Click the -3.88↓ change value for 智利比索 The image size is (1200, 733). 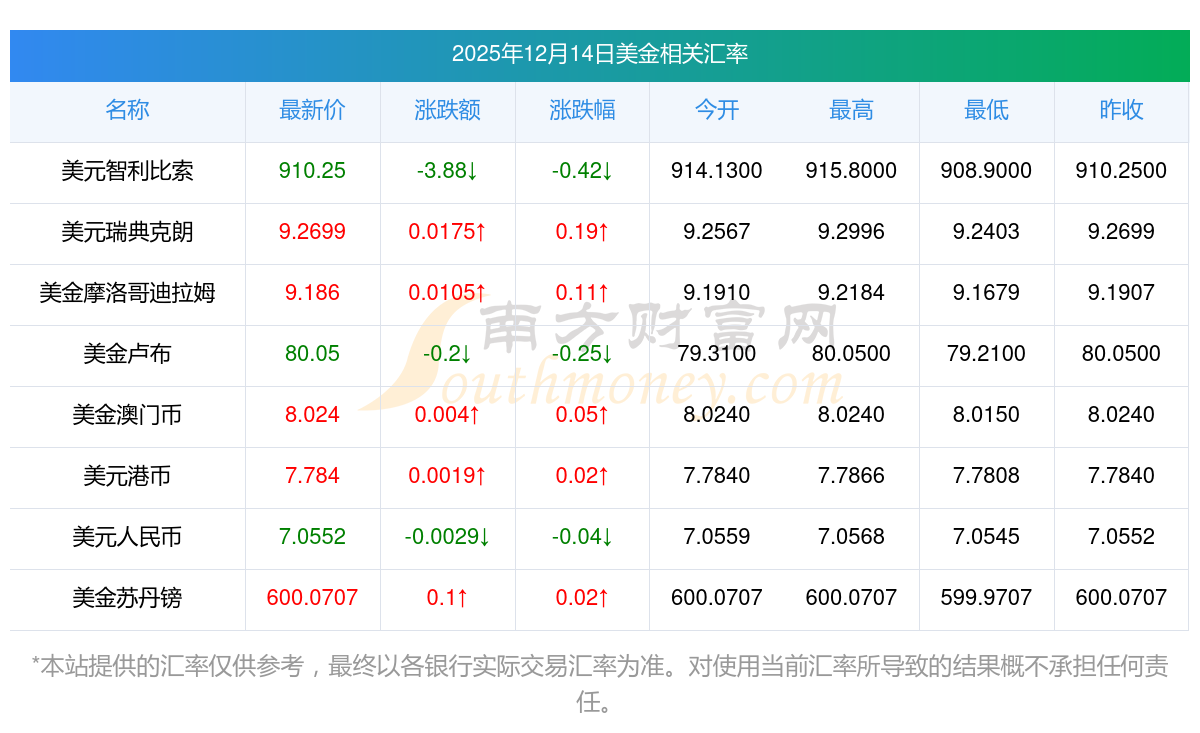click(x=447, y=171)
